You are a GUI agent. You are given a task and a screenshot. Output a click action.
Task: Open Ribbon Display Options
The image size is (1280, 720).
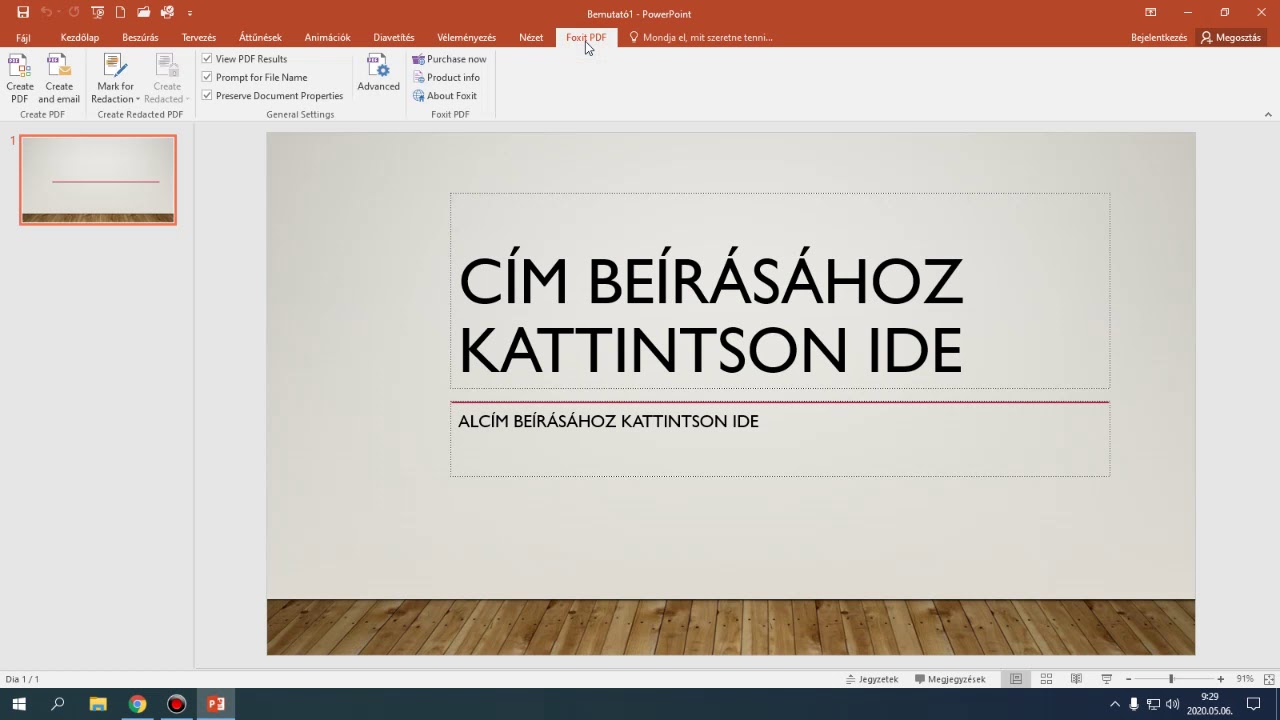click(x=1150, y=13)
